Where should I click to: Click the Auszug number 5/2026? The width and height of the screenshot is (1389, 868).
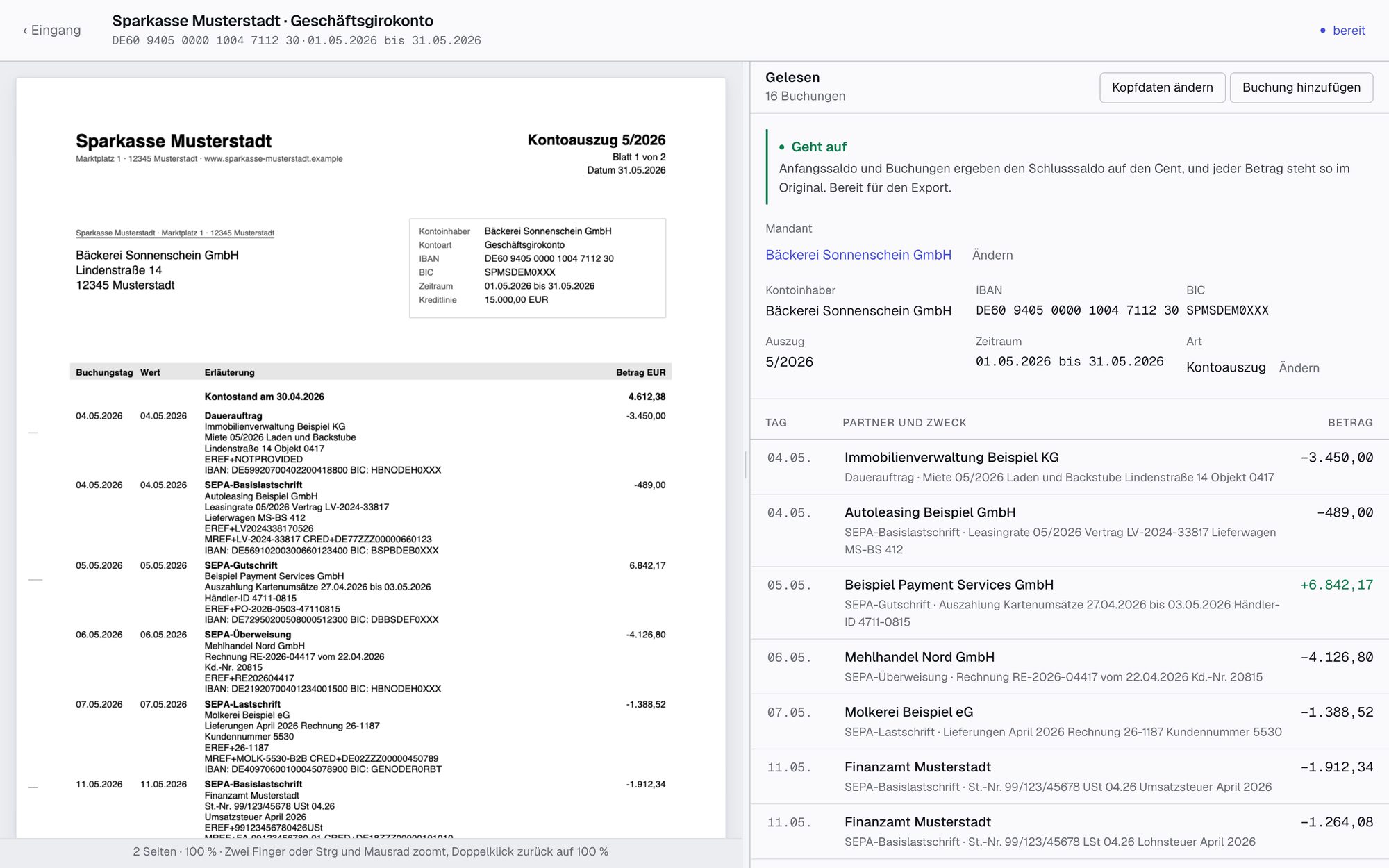pos(789,362)
